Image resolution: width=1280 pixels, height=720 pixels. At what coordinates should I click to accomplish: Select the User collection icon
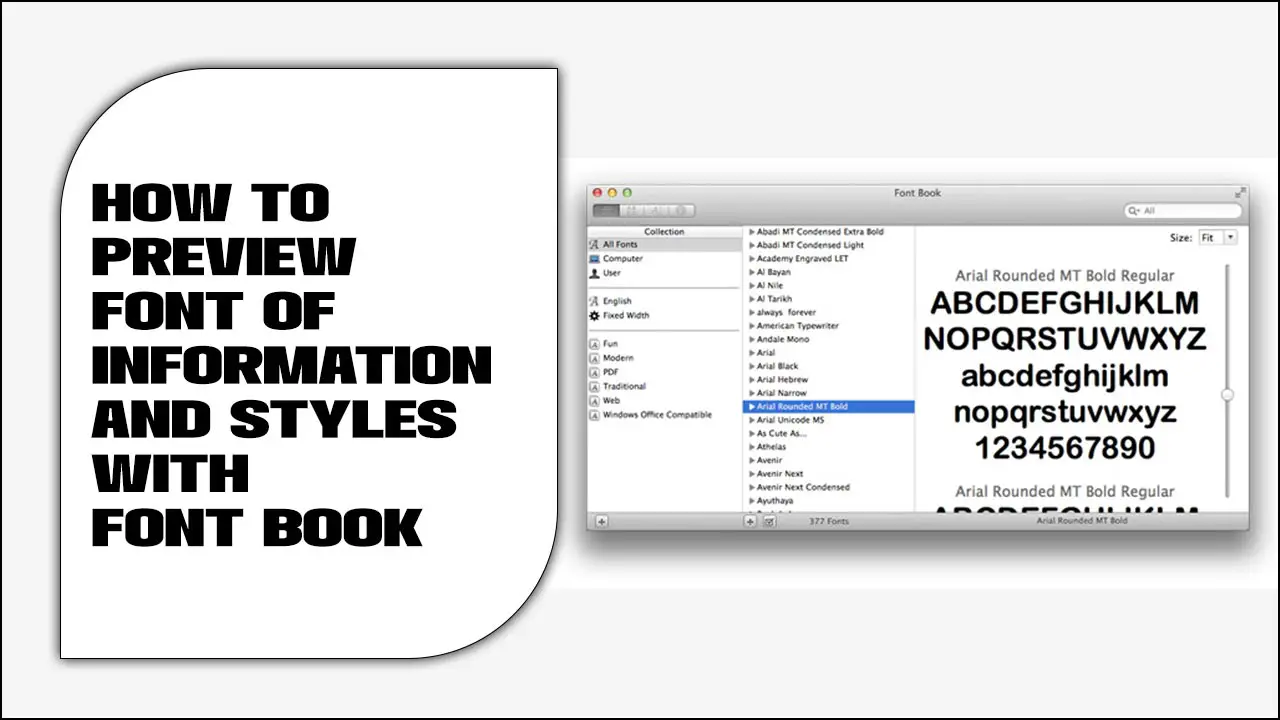[594, 273]
